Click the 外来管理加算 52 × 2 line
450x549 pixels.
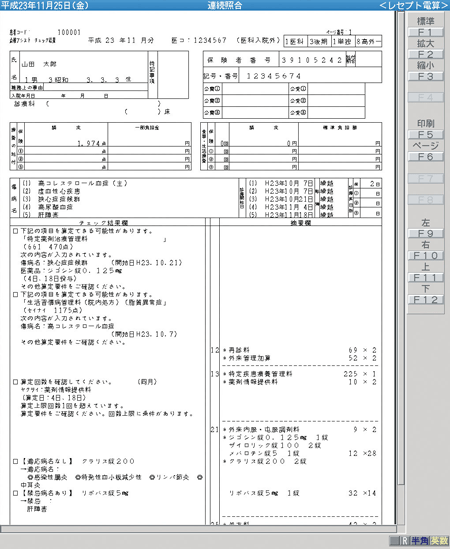coord(300,358)
